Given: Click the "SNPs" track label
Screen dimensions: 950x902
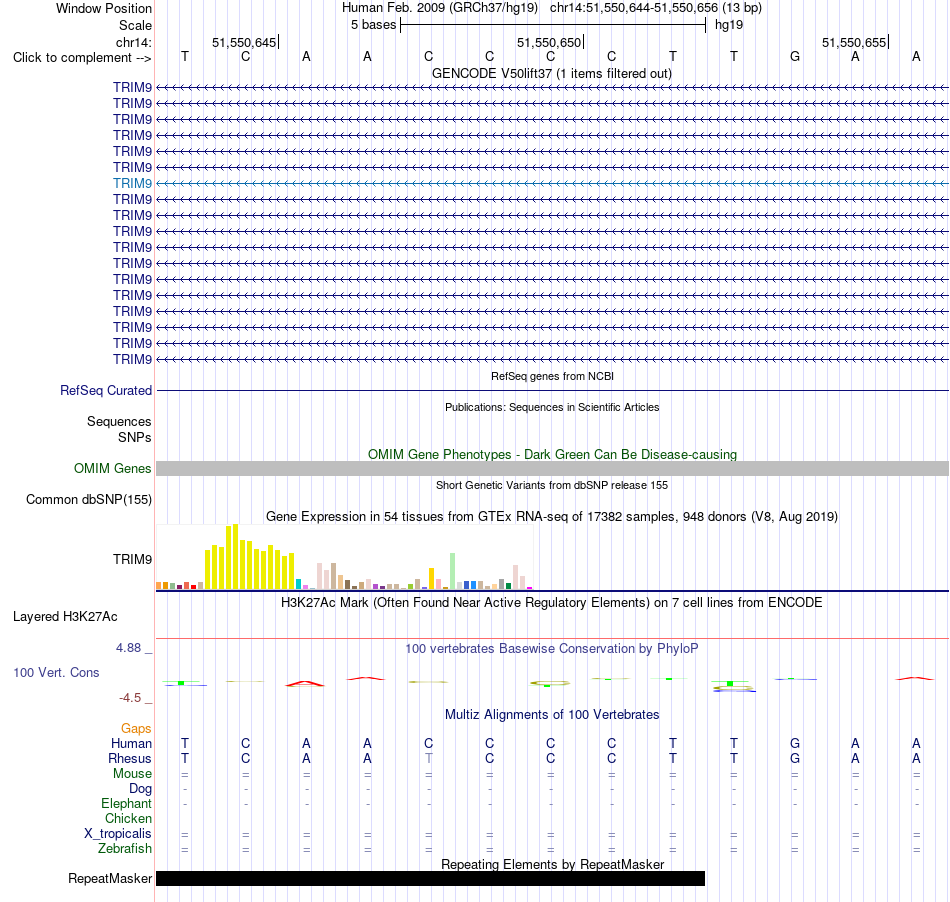Looking at the screenshot, I should [135, 437].
